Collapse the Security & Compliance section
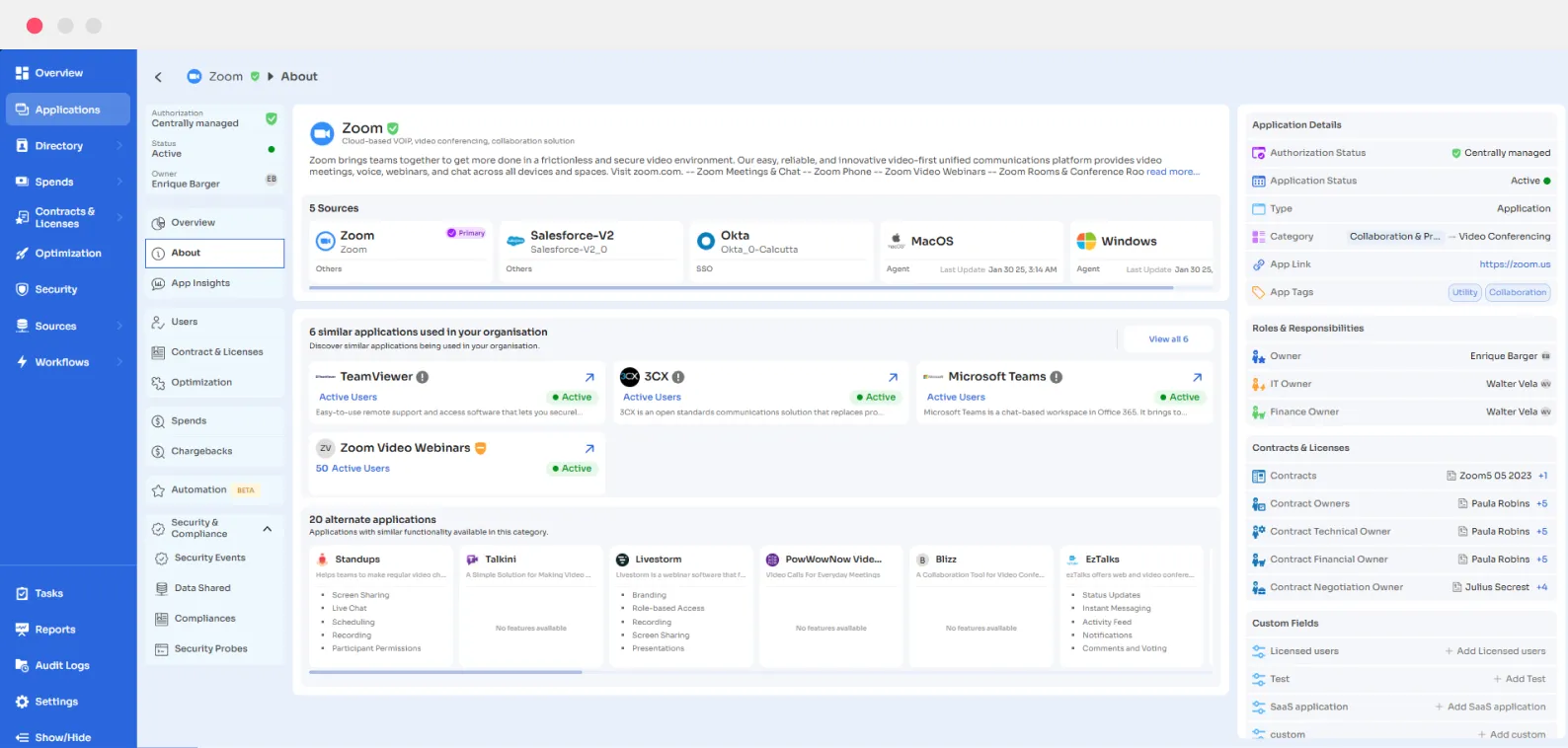Image resolution: width=1568 pixels, height=748 pixels. click(x=268, y=529)
